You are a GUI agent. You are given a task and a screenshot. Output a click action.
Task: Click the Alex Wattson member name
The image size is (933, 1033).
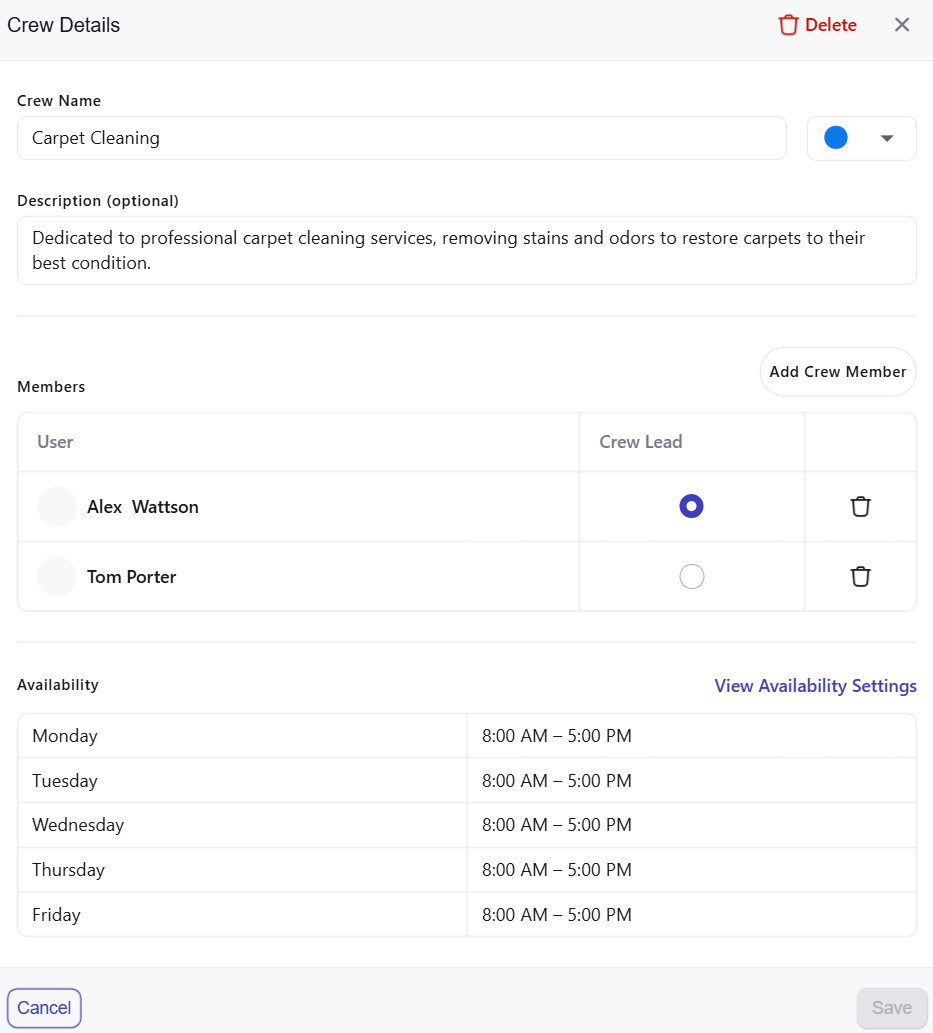click(143, 507)
